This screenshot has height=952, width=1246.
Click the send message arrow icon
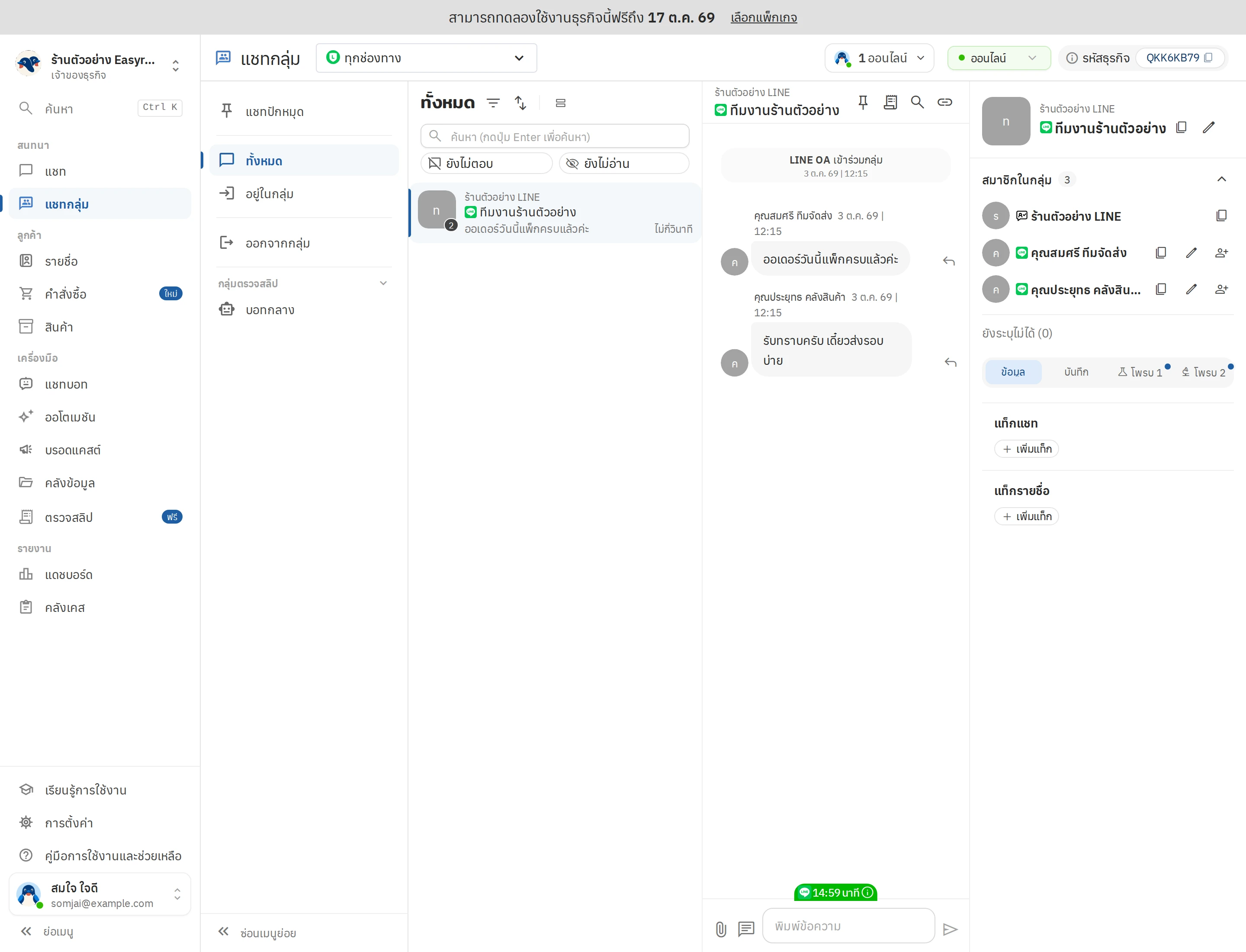click(x=950, y=929)
